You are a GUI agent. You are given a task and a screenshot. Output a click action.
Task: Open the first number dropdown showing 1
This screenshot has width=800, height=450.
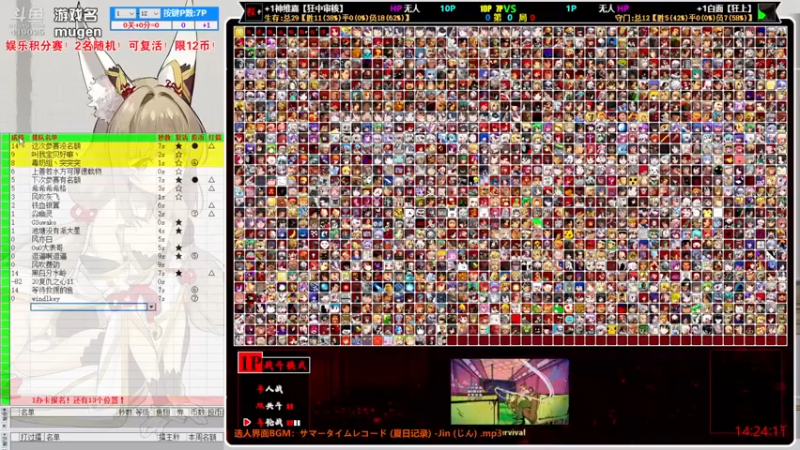click(124, 13)
